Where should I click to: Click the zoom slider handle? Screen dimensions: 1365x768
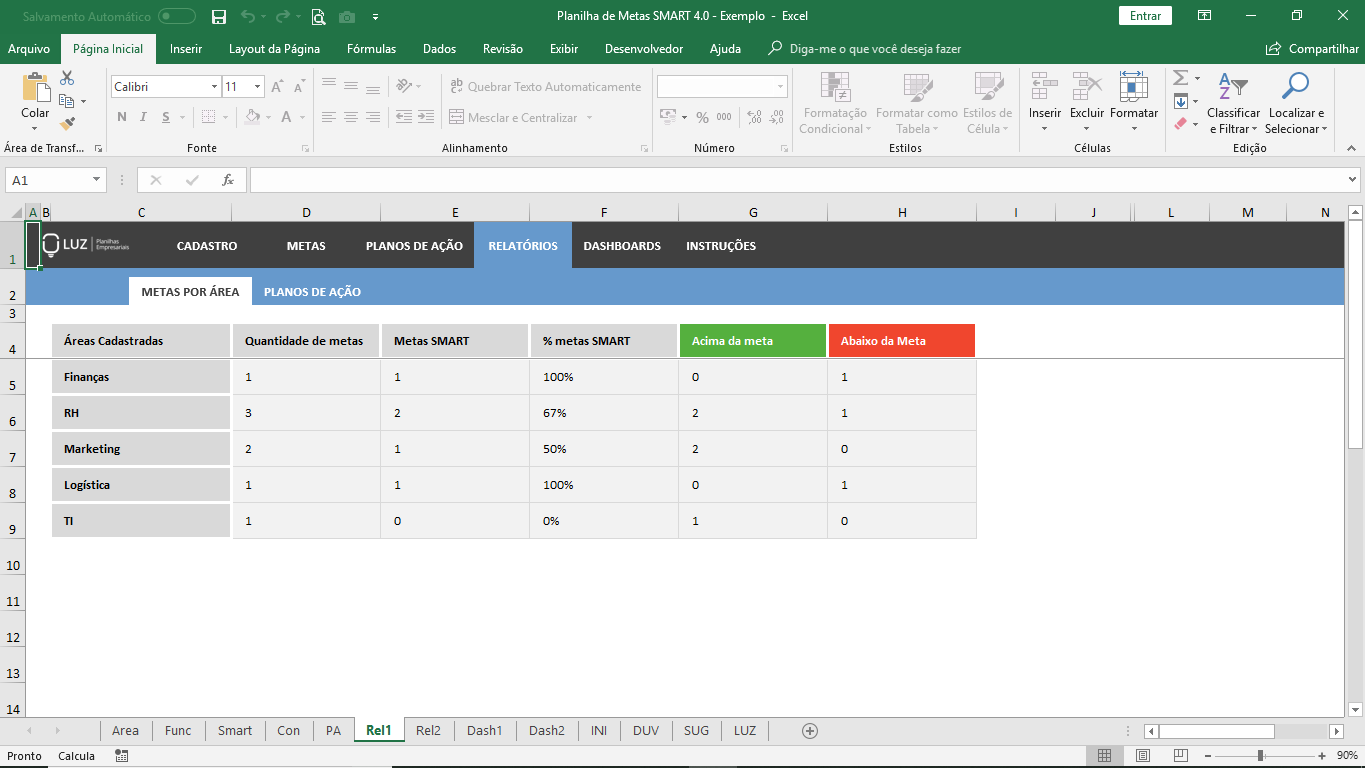[1260, 756]
